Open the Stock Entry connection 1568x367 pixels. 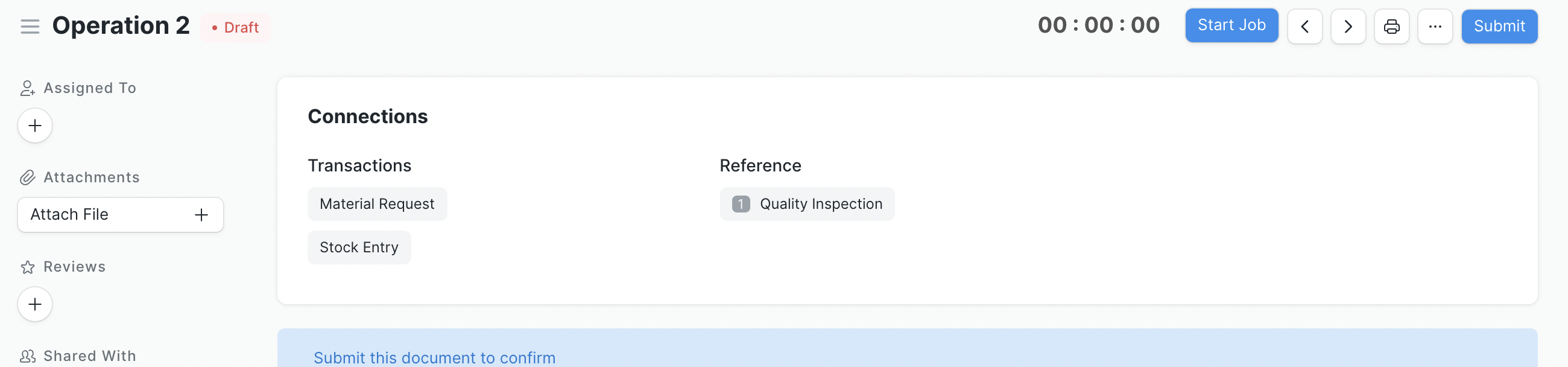[359, 247]
